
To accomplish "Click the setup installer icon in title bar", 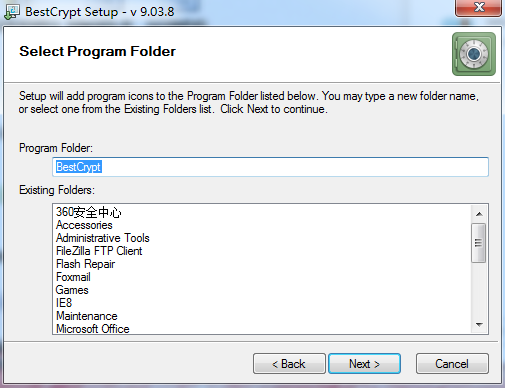I will point(12,12).
